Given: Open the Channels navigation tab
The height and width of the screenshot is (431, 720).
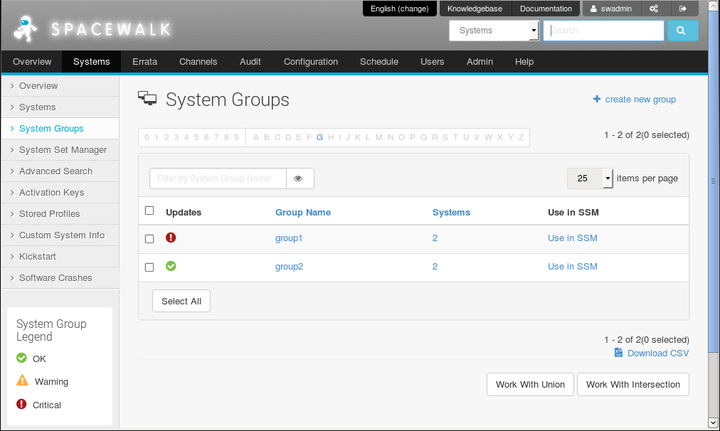Looking at the screenshot, I should [x=198, y=62].
